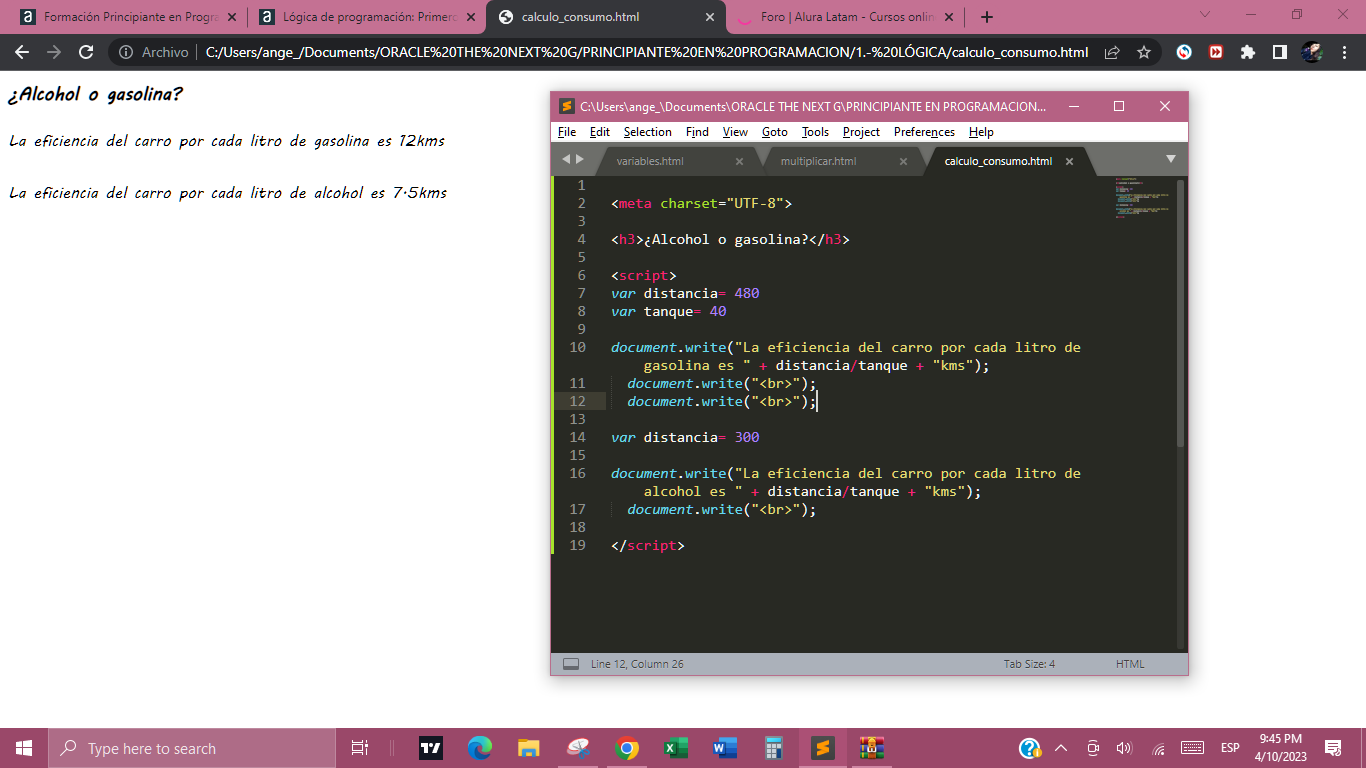1366x768 pixels.
Task: Click the next tab arrow in Sublime
Action: pyautogui.click(x=579, y=160)
